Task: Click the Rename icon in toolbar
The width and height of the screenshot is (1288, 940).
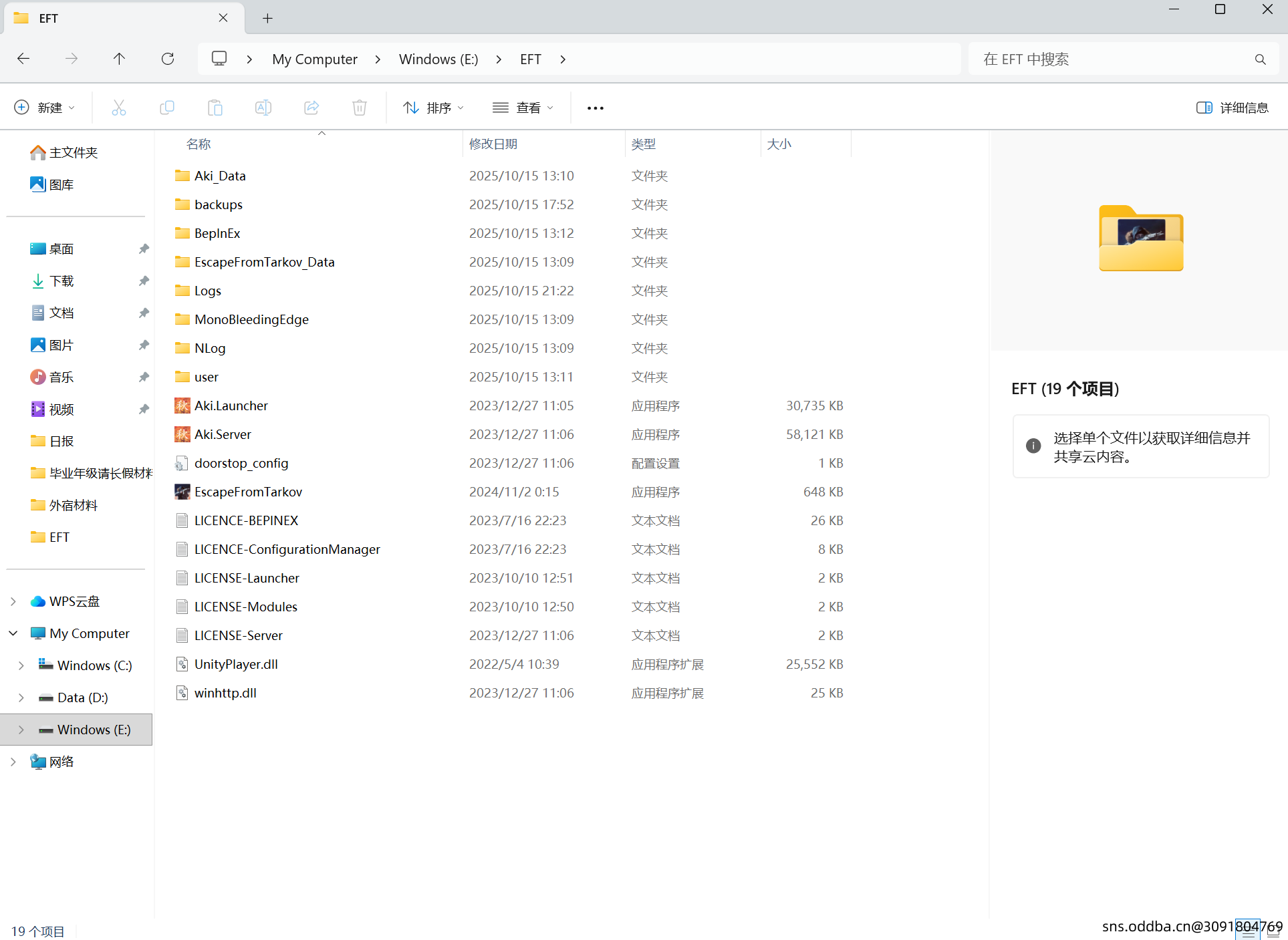Action: coord(263,108)
